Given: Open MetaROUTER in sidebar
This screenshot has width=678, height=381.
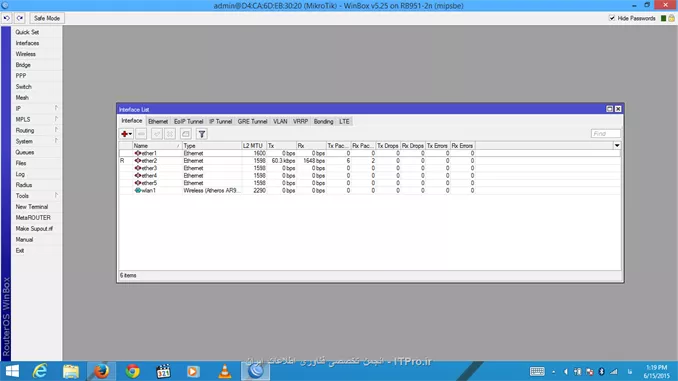Looking at the screenshot, I should click(33, 218).
